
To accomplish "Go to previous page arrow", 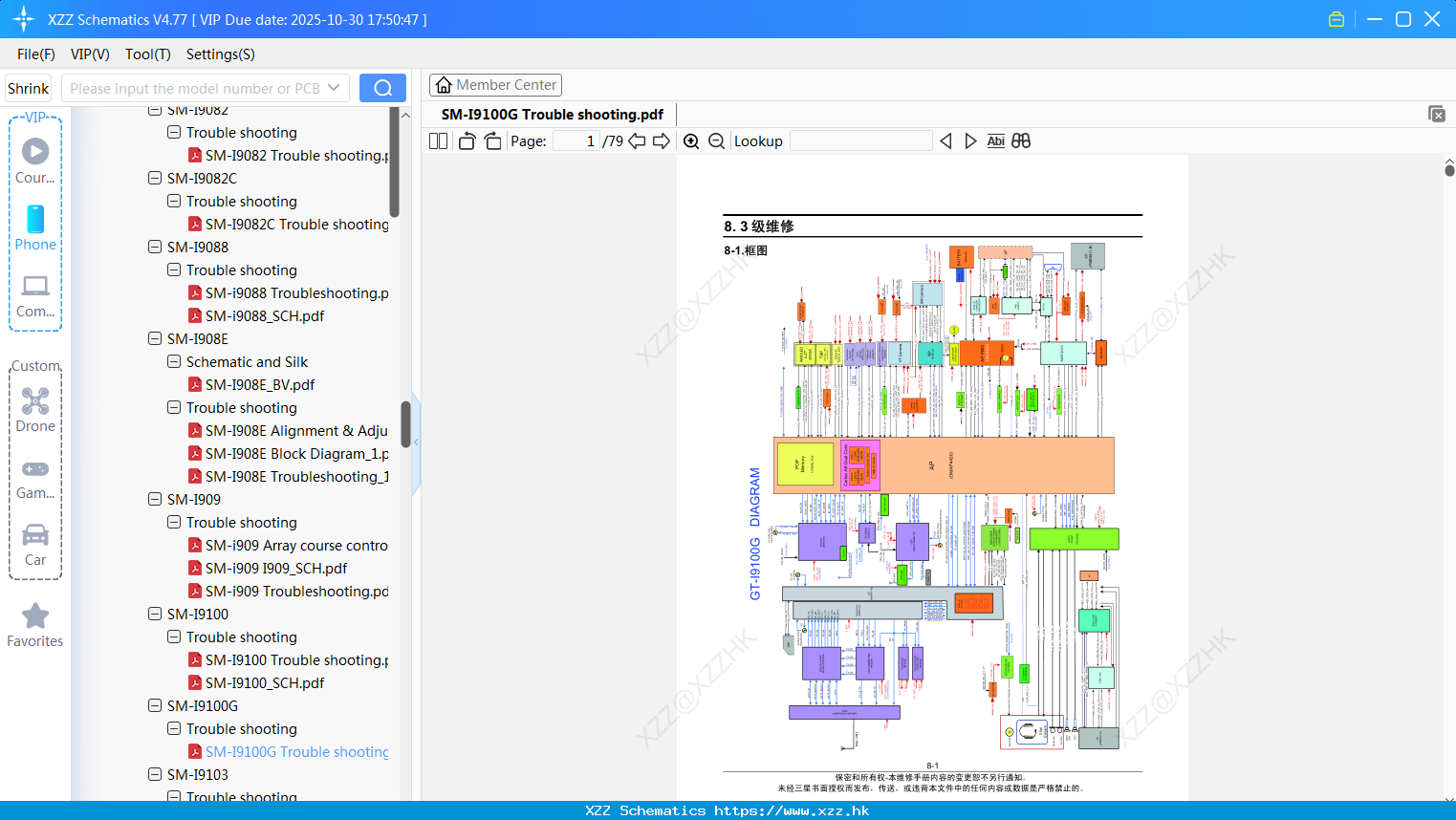I will [x=637, y=140].
